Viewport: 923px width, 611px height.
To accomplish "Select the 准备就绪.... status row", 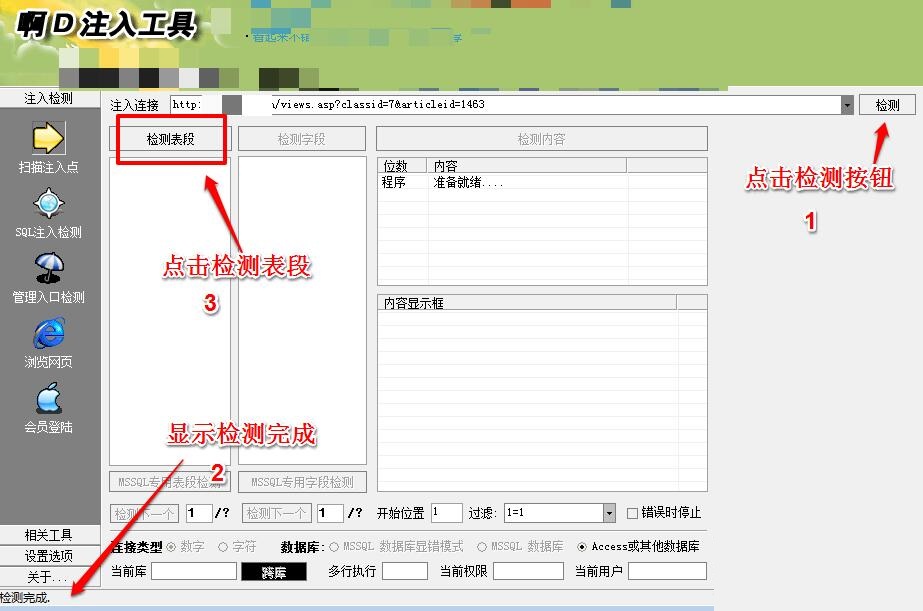I will coord(542,182).
